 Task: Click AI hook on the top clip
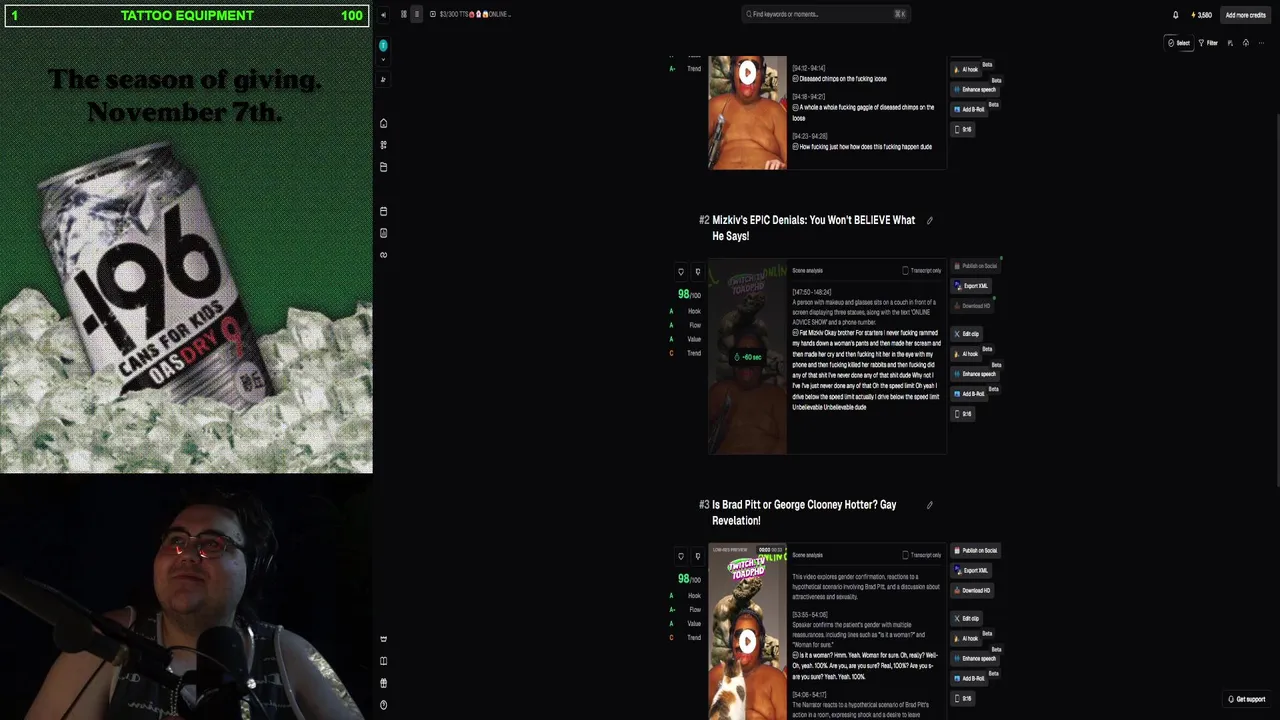pyautogui.click(x=966, y=69)
